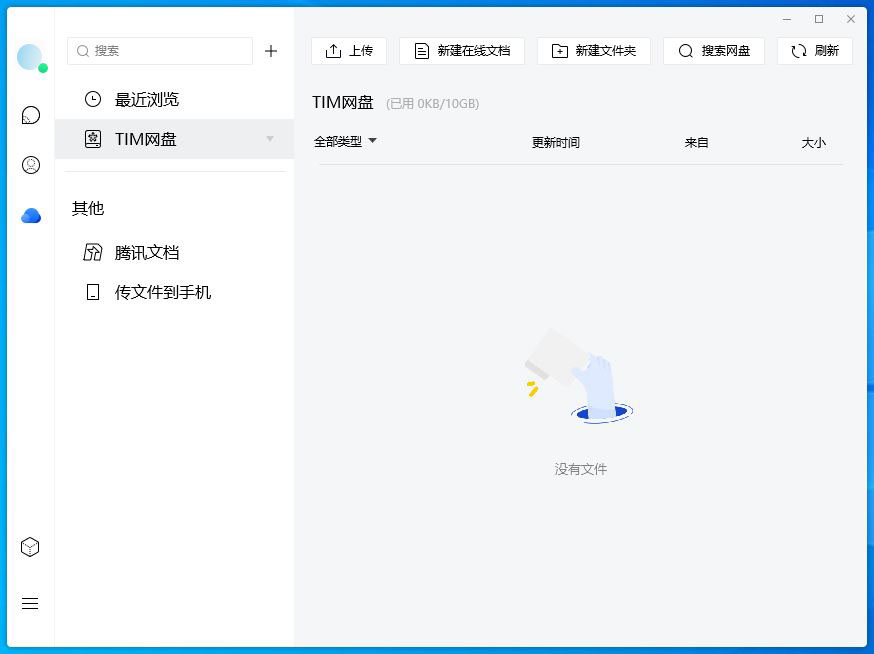Select the cloud drive icon in sidebar

30,215
